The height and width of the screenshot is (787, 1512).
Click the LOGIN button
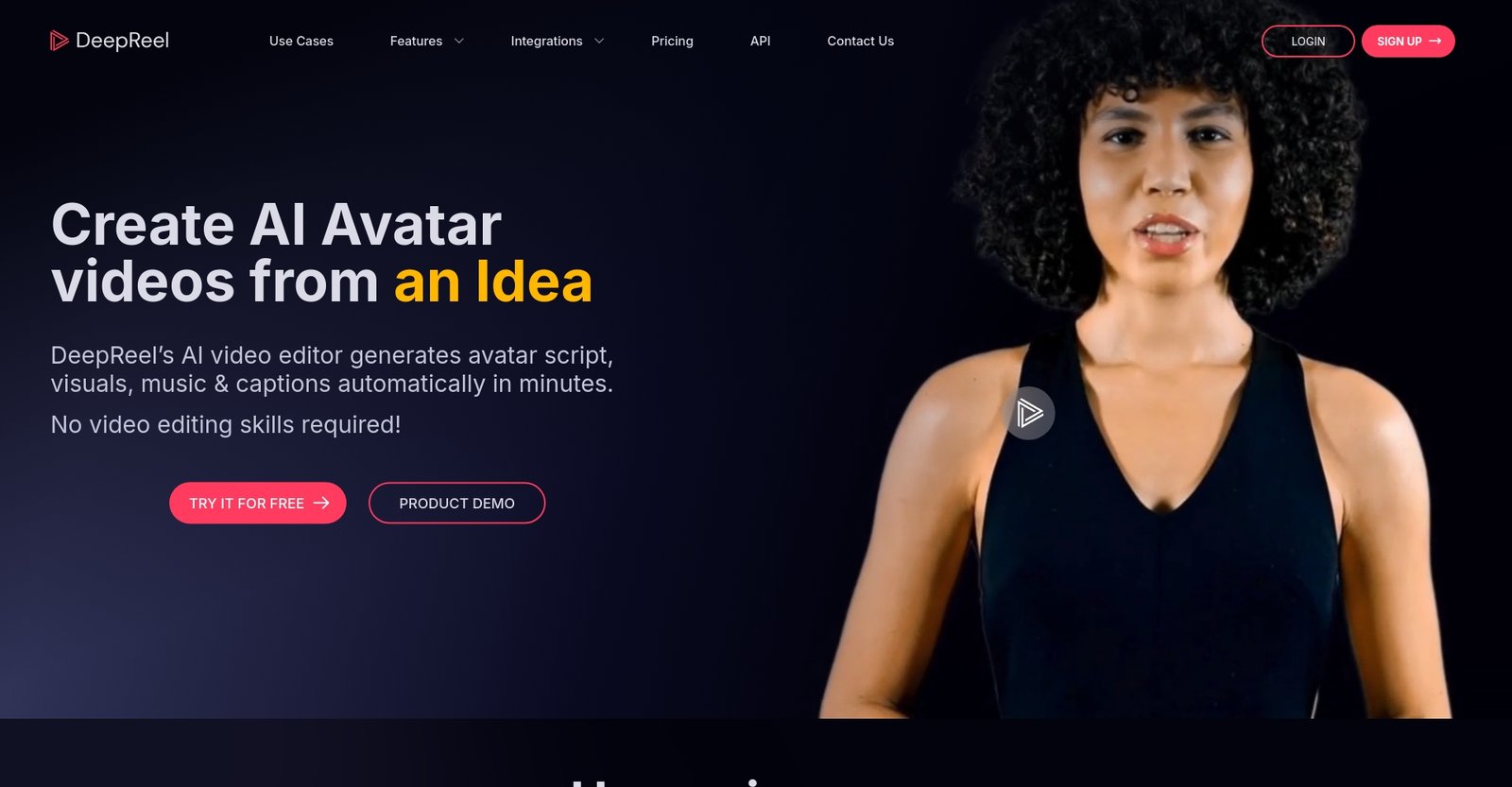[x=1308, y=42]
